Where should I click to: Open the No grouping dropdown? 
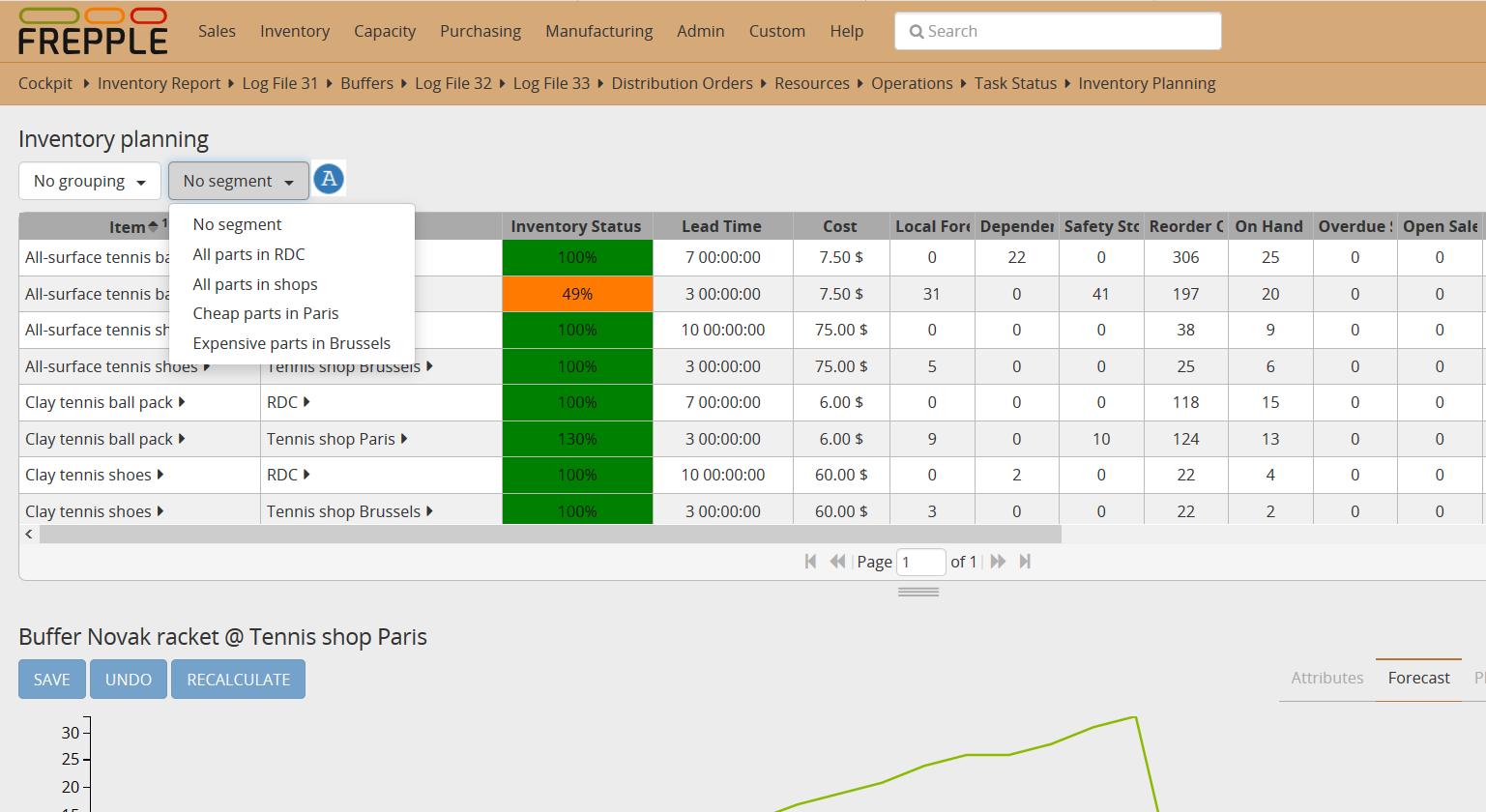coord(89,181)
